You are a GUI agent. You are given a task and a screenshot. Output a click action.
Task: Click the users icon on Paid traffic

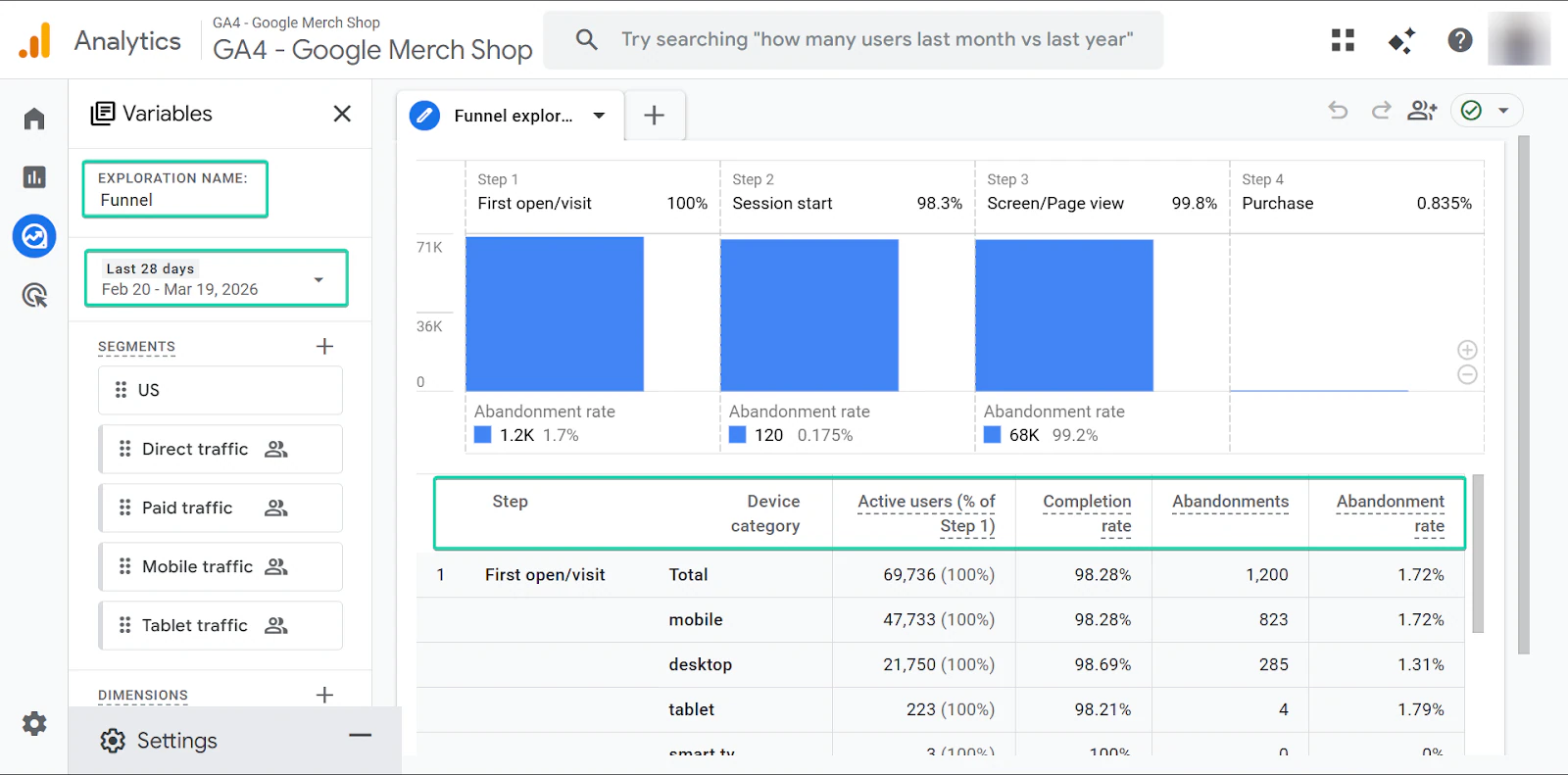(276, 508)
